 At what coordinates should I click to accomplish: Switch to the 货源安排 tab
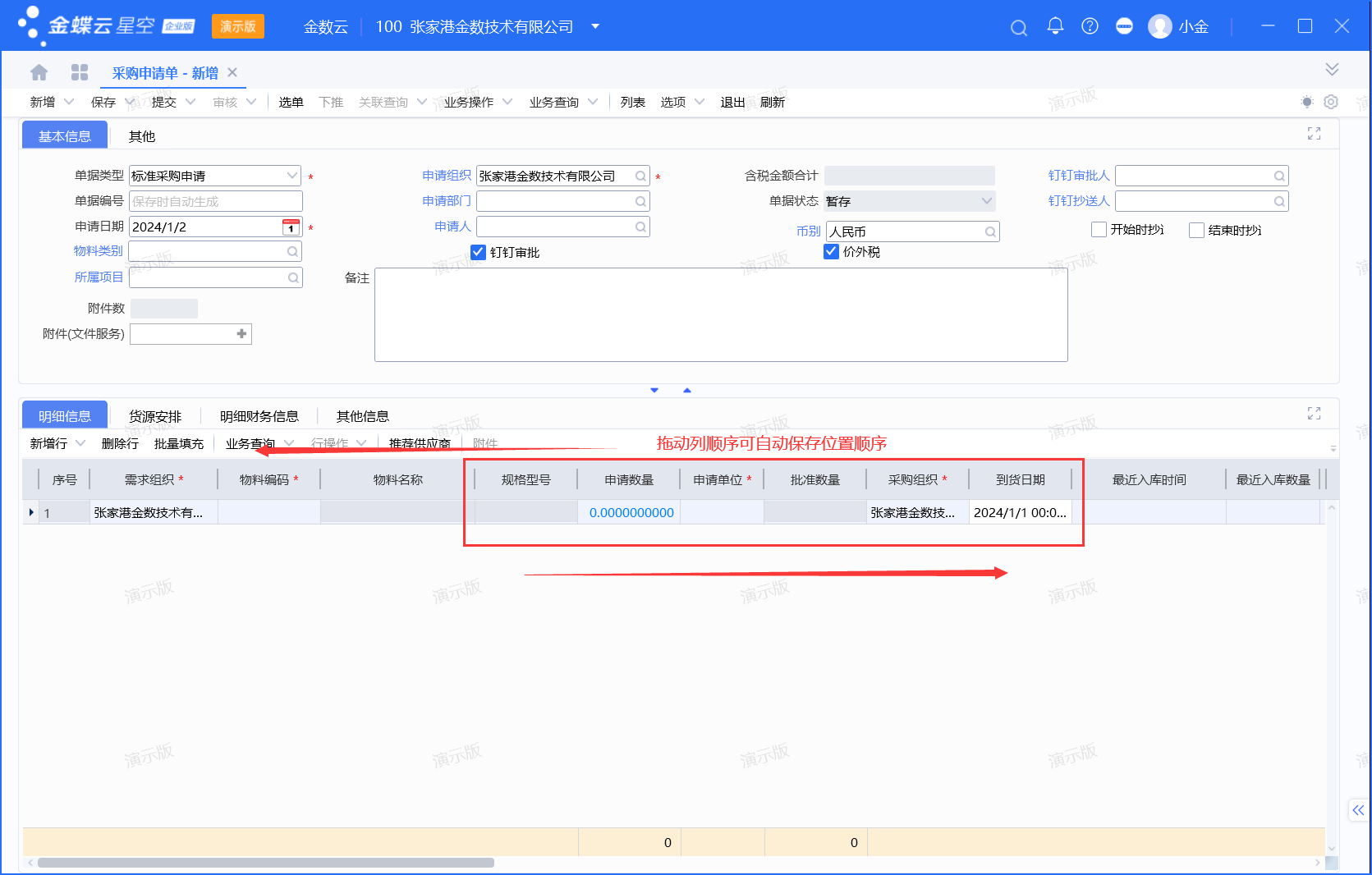(155, 416)
